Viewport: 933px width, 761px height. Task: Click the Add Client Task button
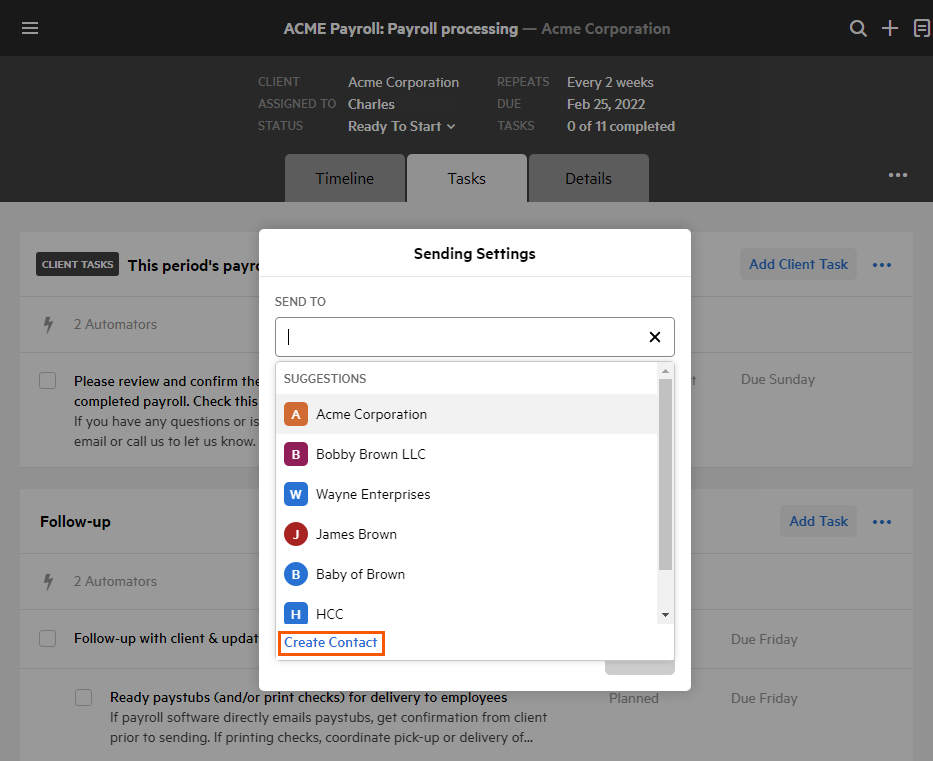coord(798,264)
